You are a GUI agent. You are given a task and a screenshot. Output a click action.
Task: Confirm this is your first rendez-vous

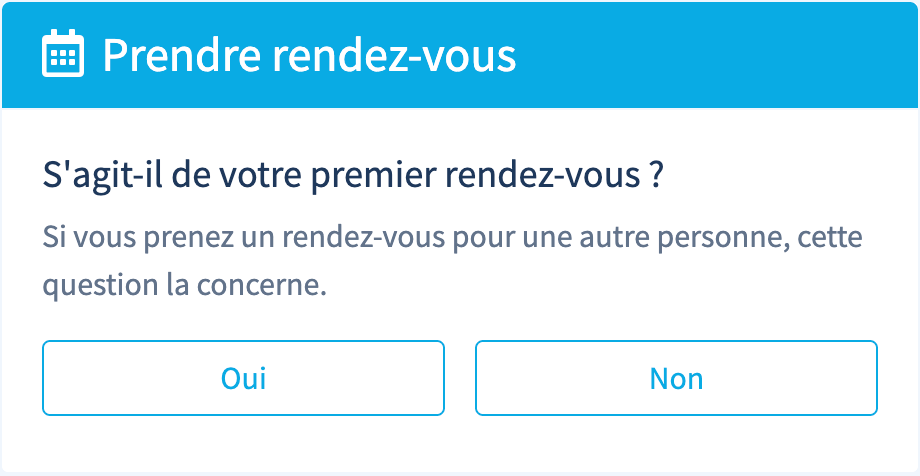coord(243,378)
